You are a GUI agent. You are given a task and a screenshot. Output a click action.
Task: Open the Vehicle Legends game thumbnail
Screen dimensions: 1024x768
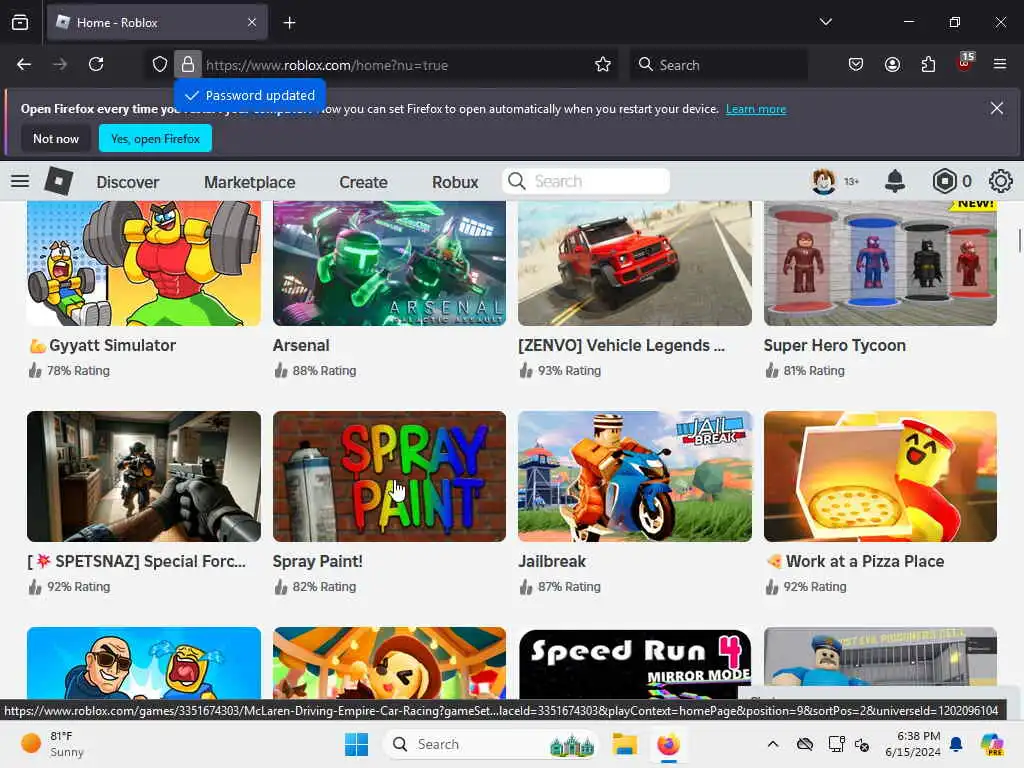tap(635, 263)
